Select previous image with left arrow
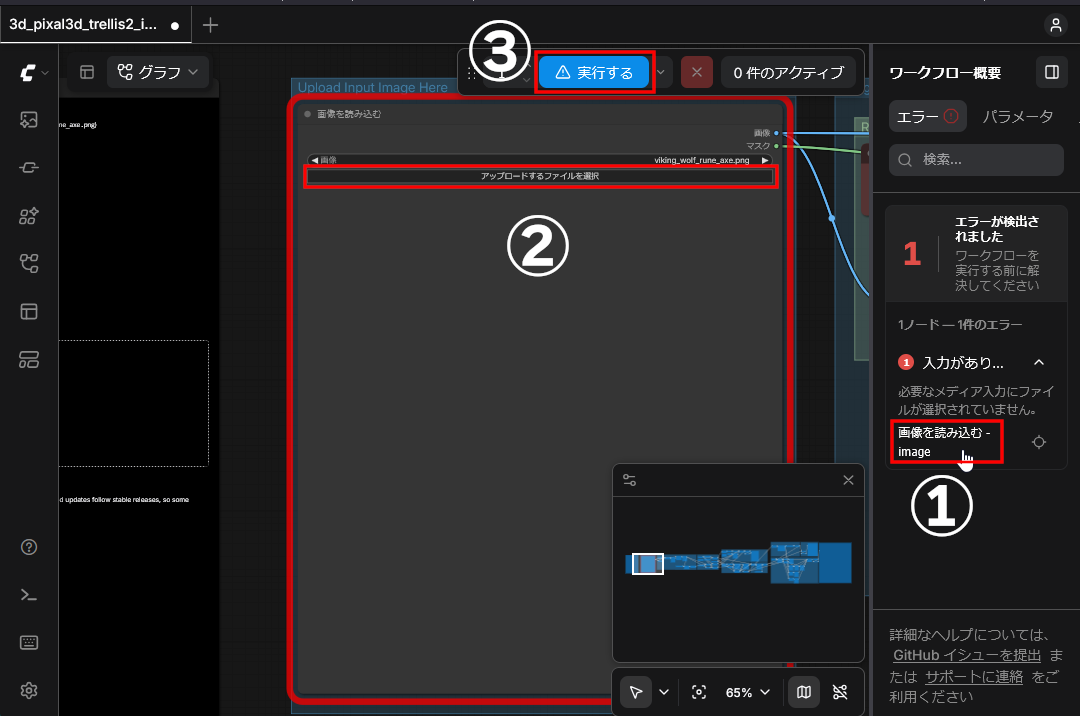The image size is (1080, 716). click(315, 160)
